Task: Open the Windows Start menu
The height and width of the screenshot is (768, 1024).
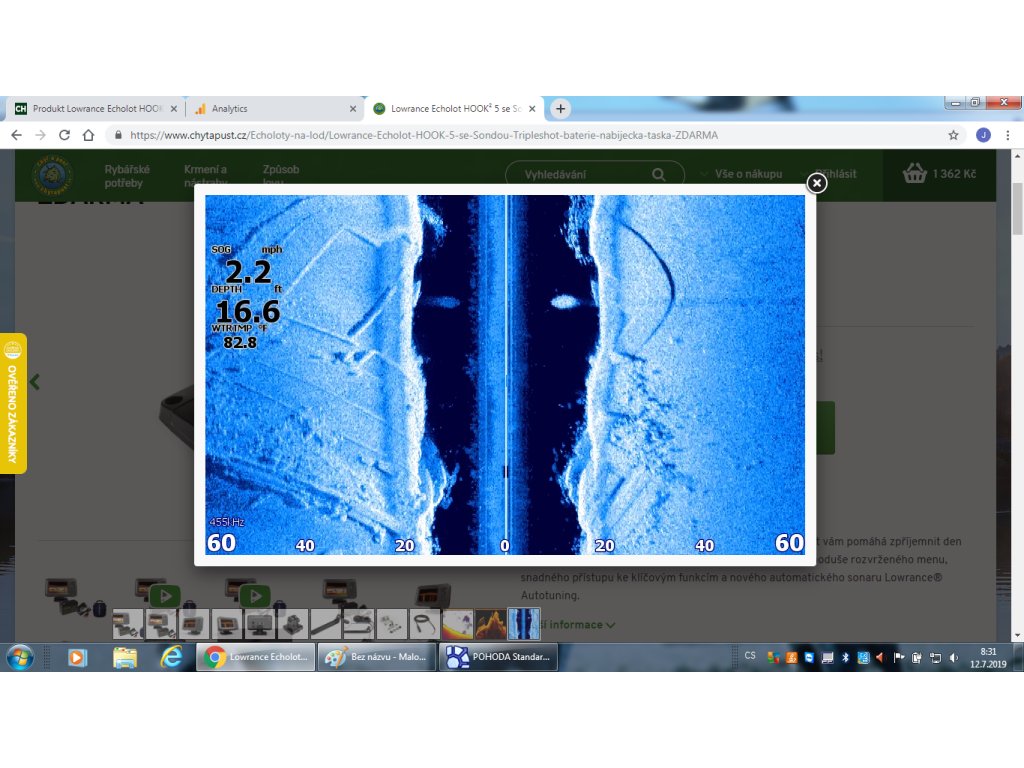Action: (x=20, y=657)
